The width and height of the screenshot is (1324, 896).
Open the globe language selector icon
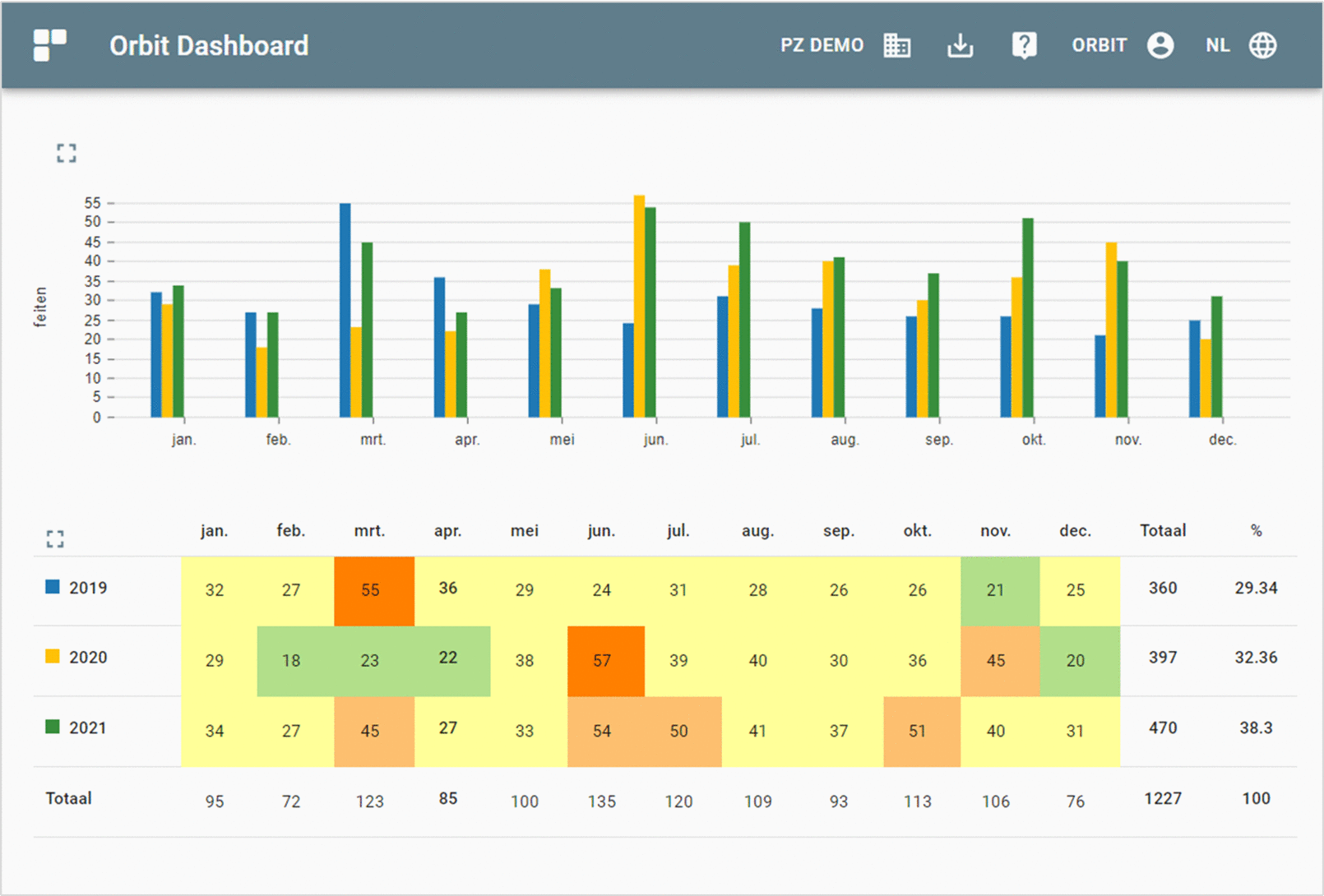point(1262,45)
